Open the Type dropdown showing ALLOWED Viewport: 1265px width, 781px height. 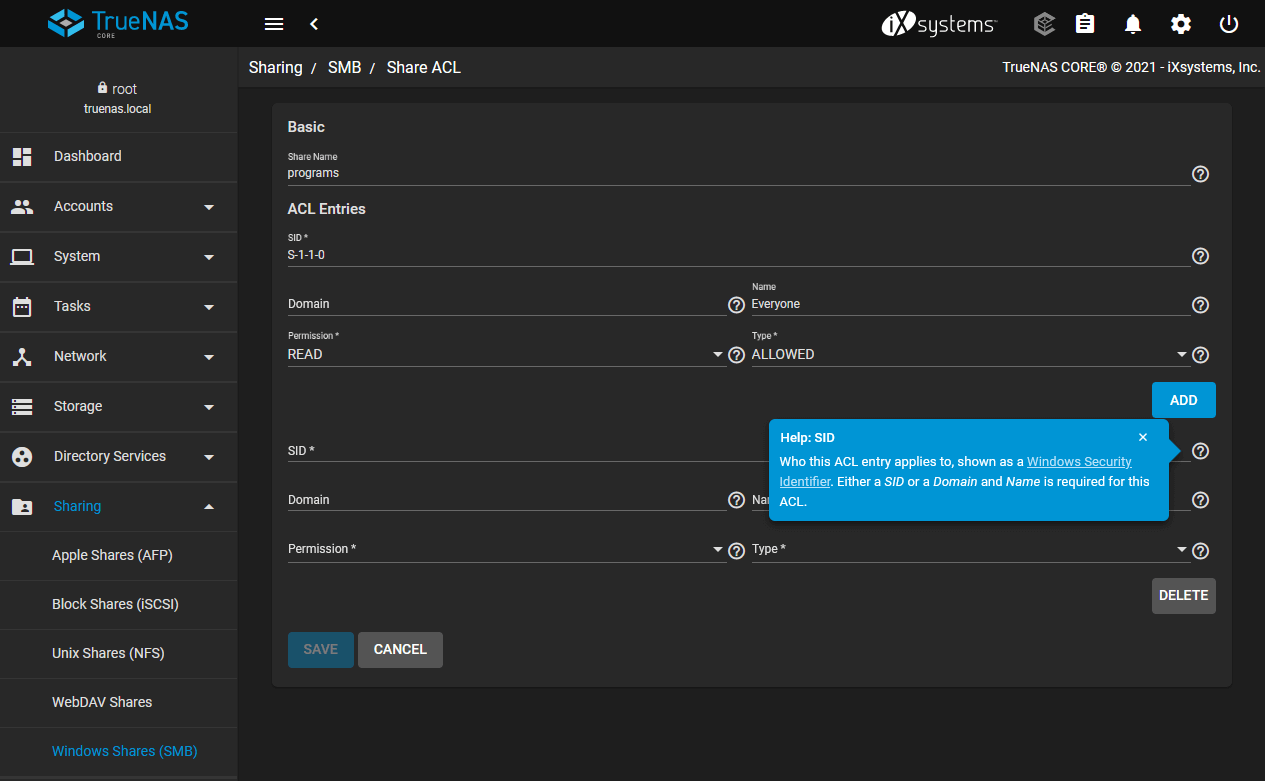(x=970, y=354)
